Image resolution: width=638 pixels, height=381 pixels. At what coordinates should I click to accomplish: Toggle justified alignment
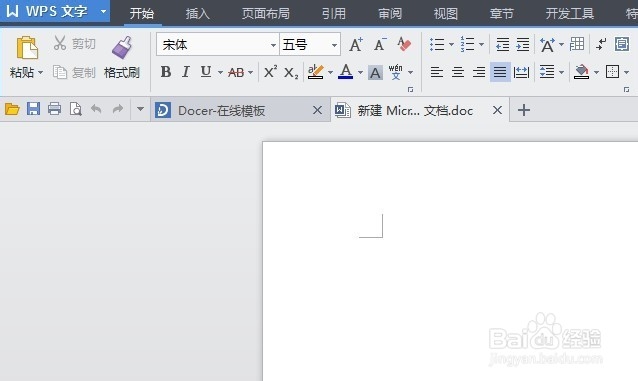pyautogui.click(x=500, y=72)
